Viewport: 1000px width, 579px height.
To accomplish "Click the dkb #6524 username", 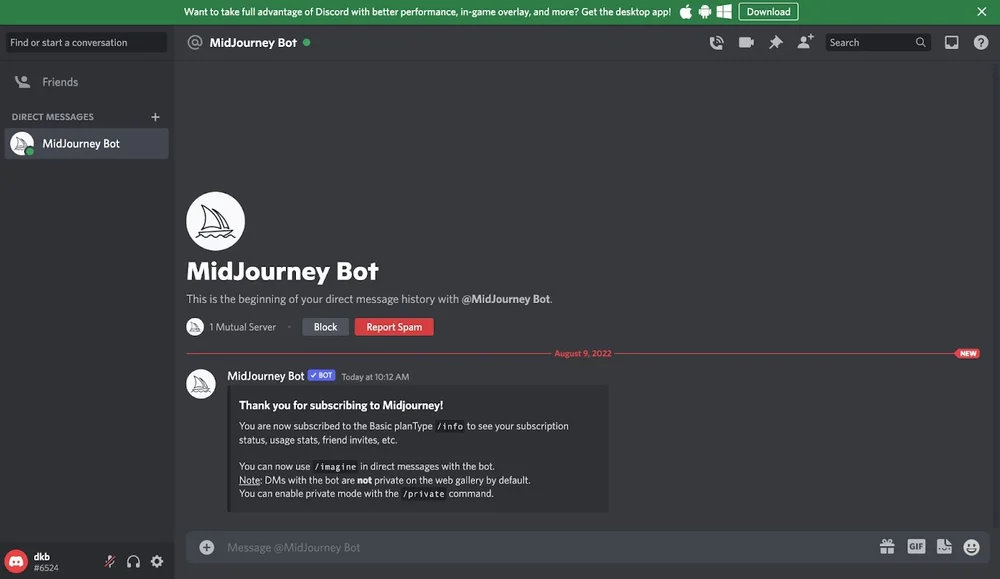I will (x=46, y=562).
